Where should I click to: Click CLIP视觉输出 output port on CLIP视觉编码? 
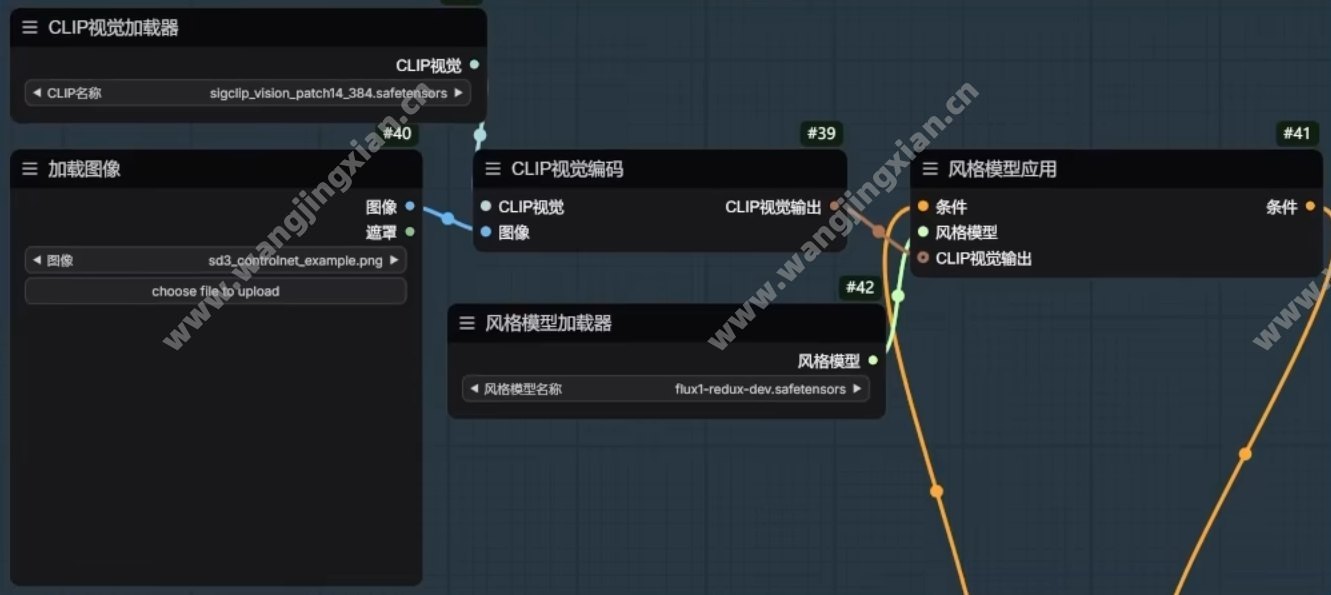pyautogui.click(x=834, y=207)
